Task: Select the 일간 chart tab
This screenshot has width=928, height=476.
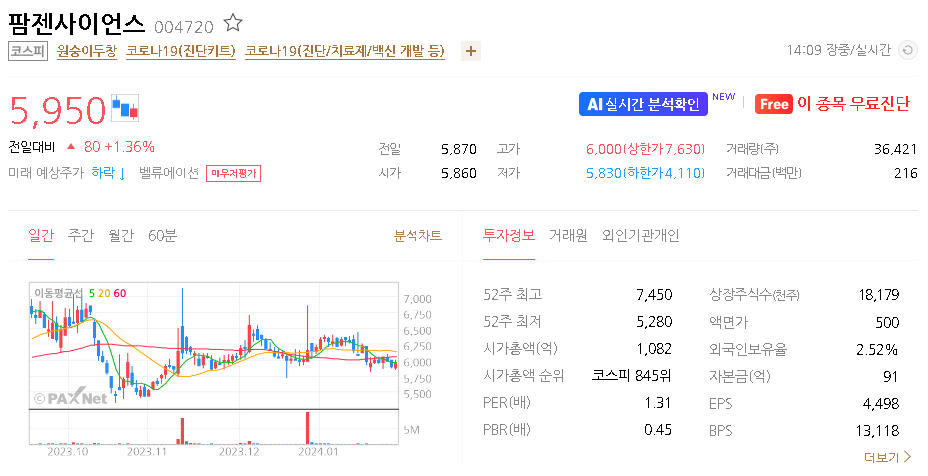Action: coord(41,236)
